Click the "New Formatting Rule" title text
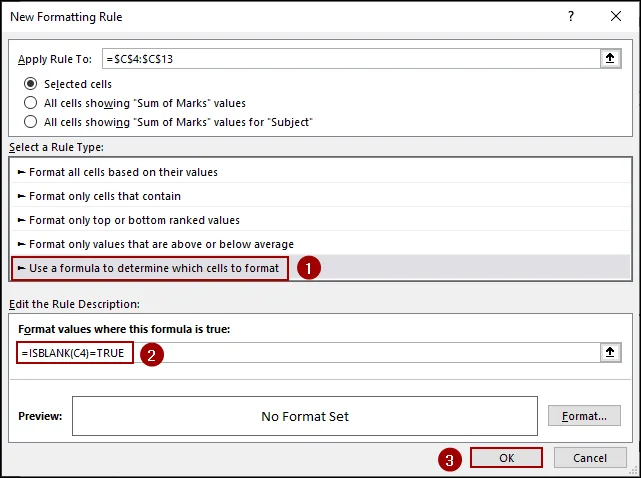This screenshot has width=641, height=478. tap(66, 17)
